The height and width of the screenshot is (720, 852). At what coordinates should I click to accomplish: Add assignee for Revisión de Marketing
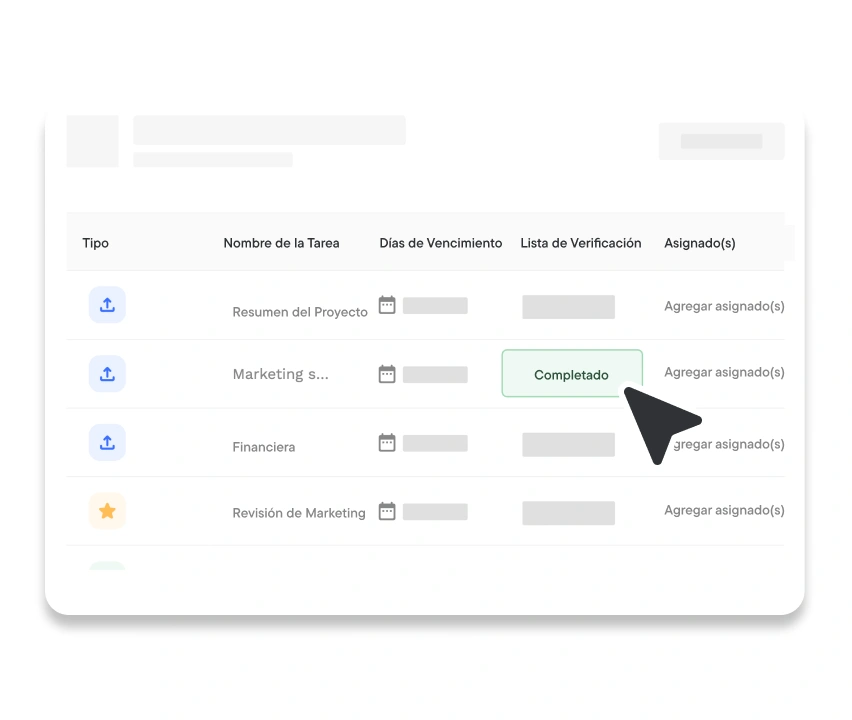724,510
